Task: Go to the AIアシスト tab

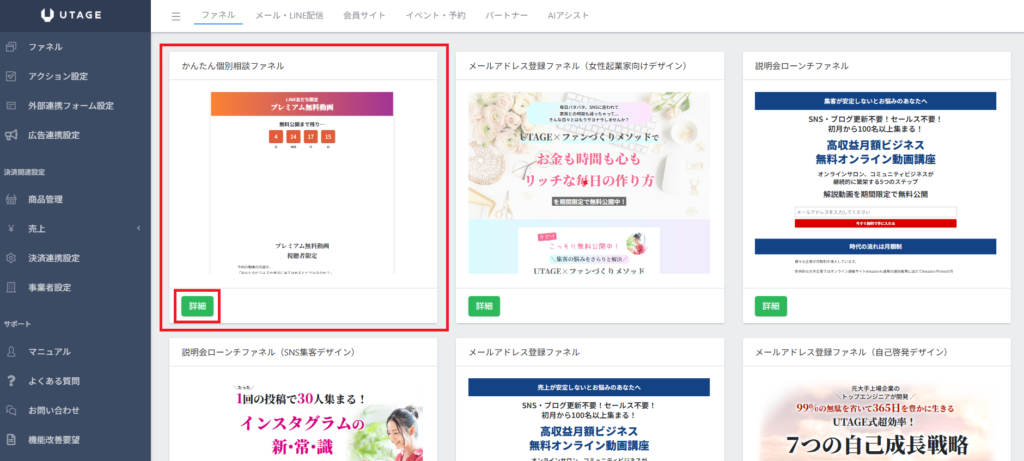Action: click(569, 17)
